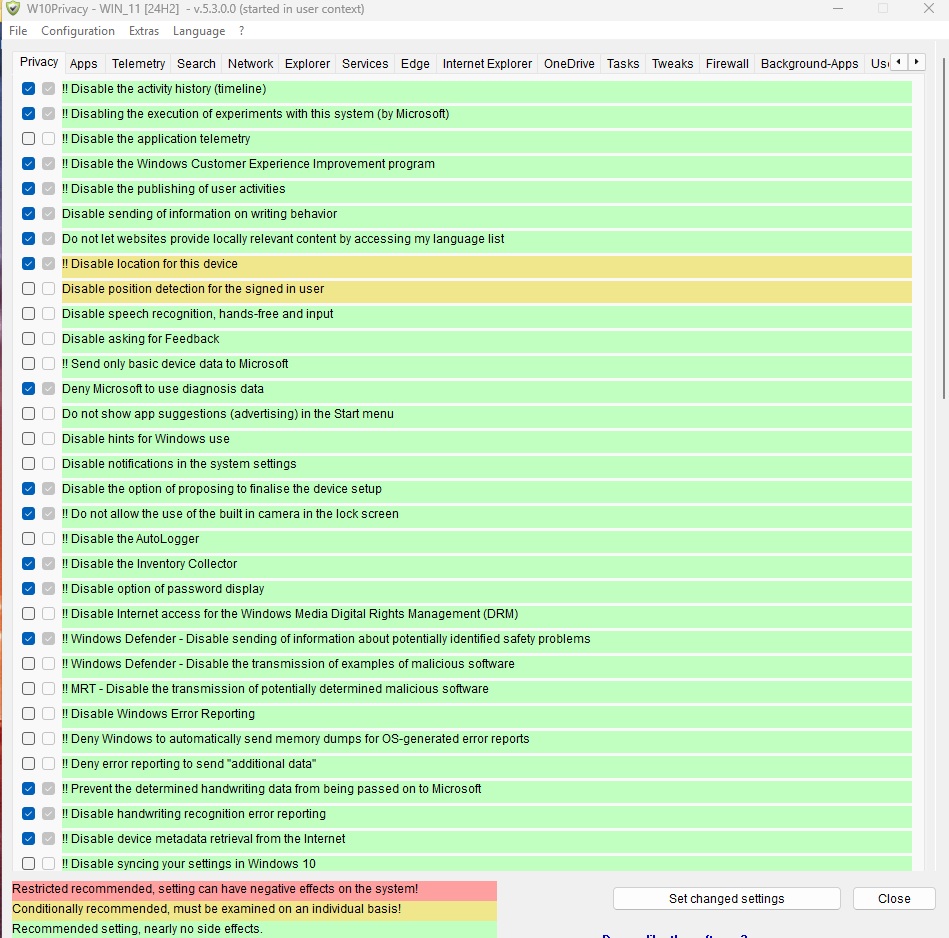This screenshot has height=938, width=949.
Task: Uncheck 'Disable option of password display'
Action: 29,589
